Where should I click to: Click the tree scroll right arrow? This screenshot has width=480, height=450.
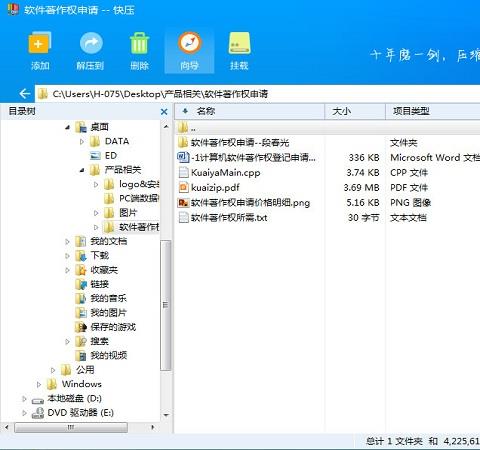tap(153, 427)
